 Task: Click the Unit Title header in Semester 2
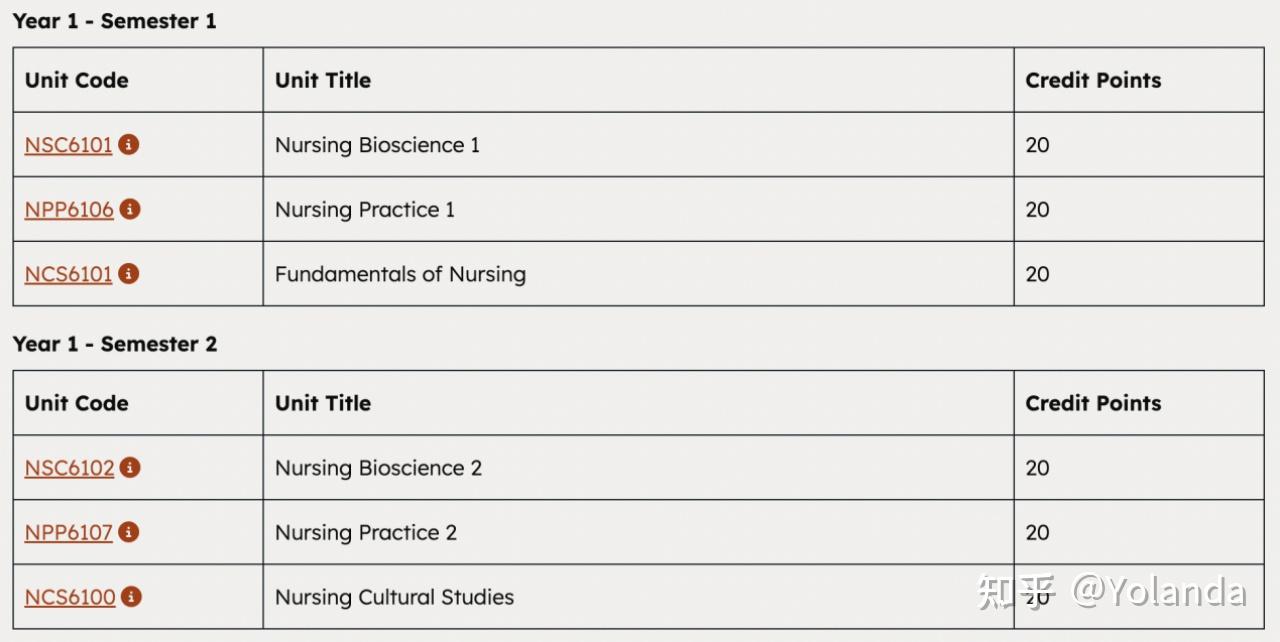click(323, 403)
